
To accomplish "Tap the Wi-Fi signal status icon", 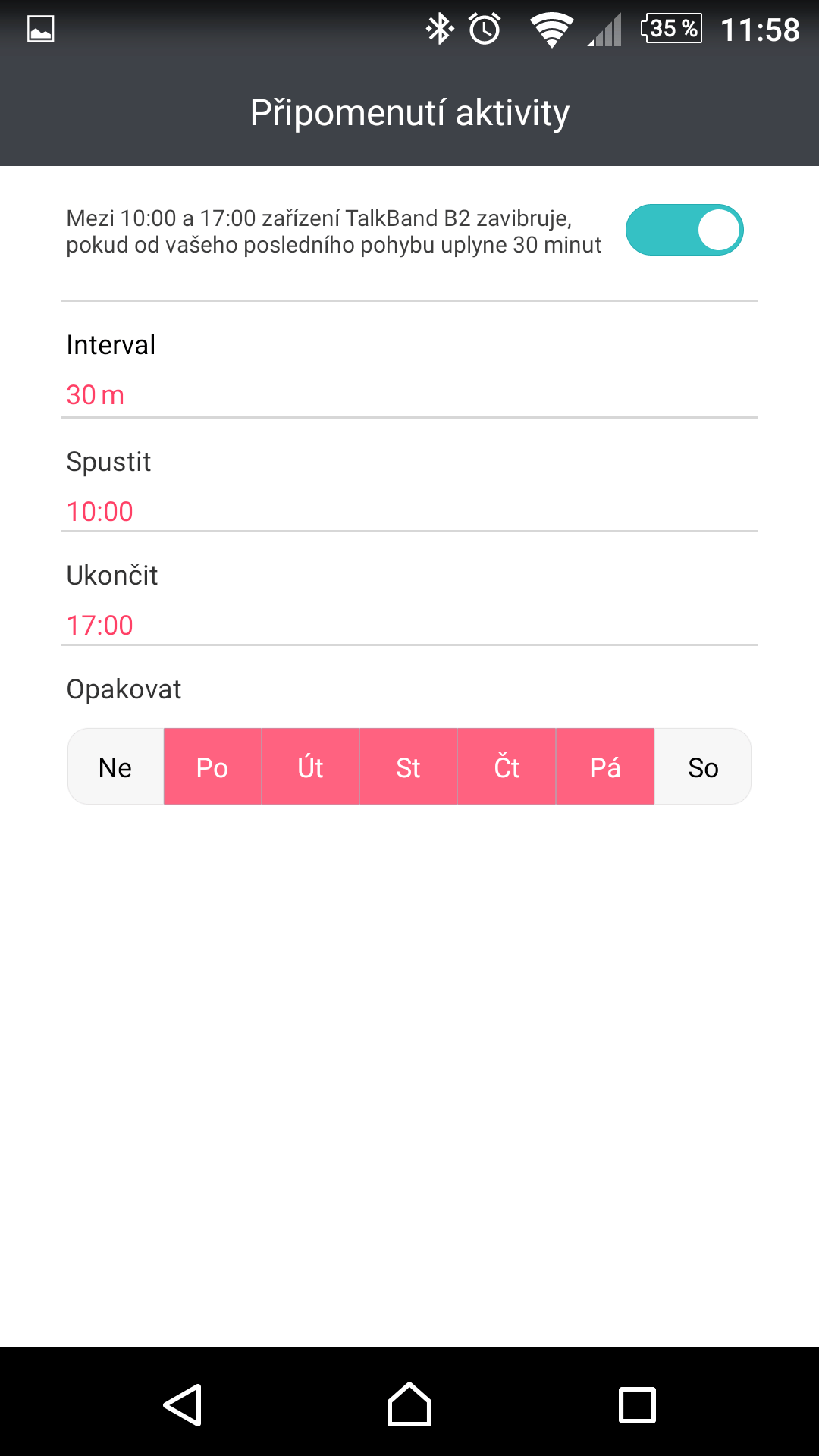I will 551,30.
